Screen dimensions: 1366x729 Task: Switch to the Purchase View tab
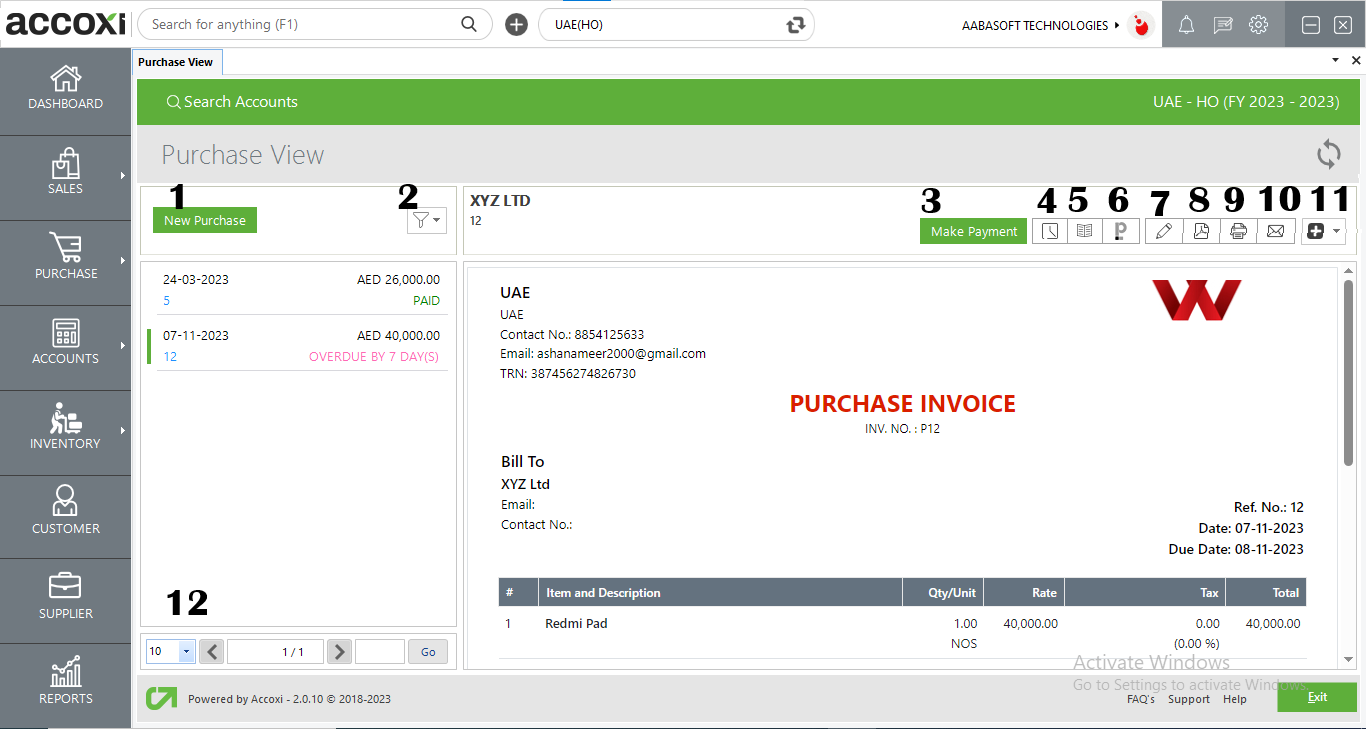177,61
